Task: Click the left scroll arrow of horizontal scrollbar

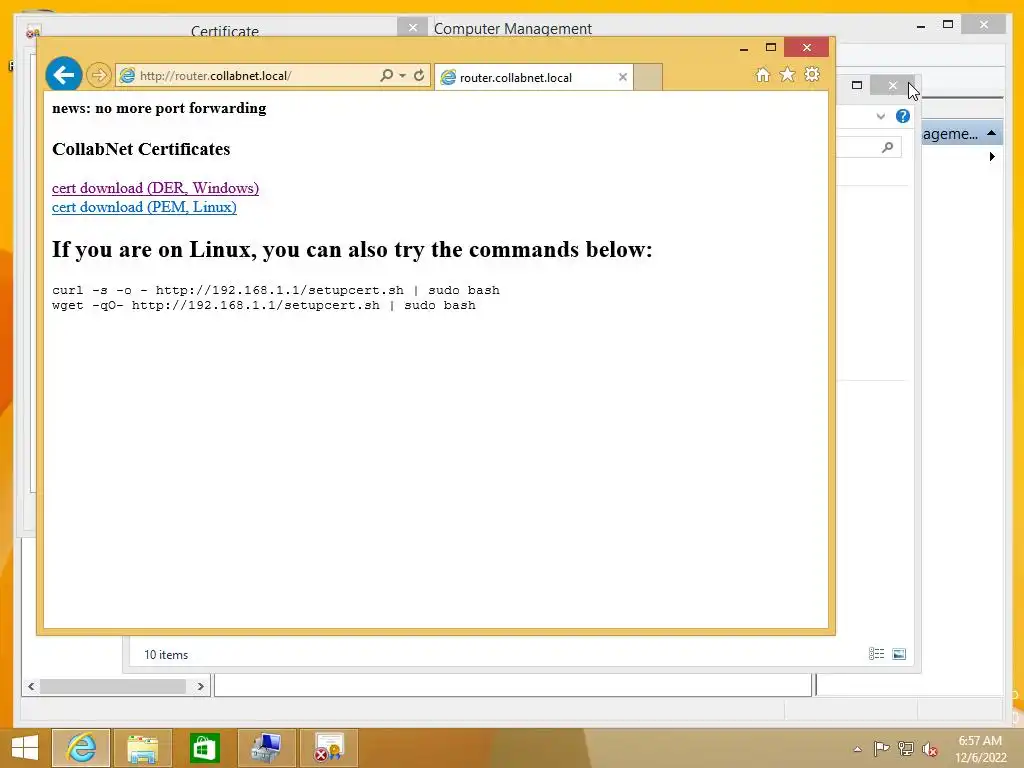Action: click(31, 686)
